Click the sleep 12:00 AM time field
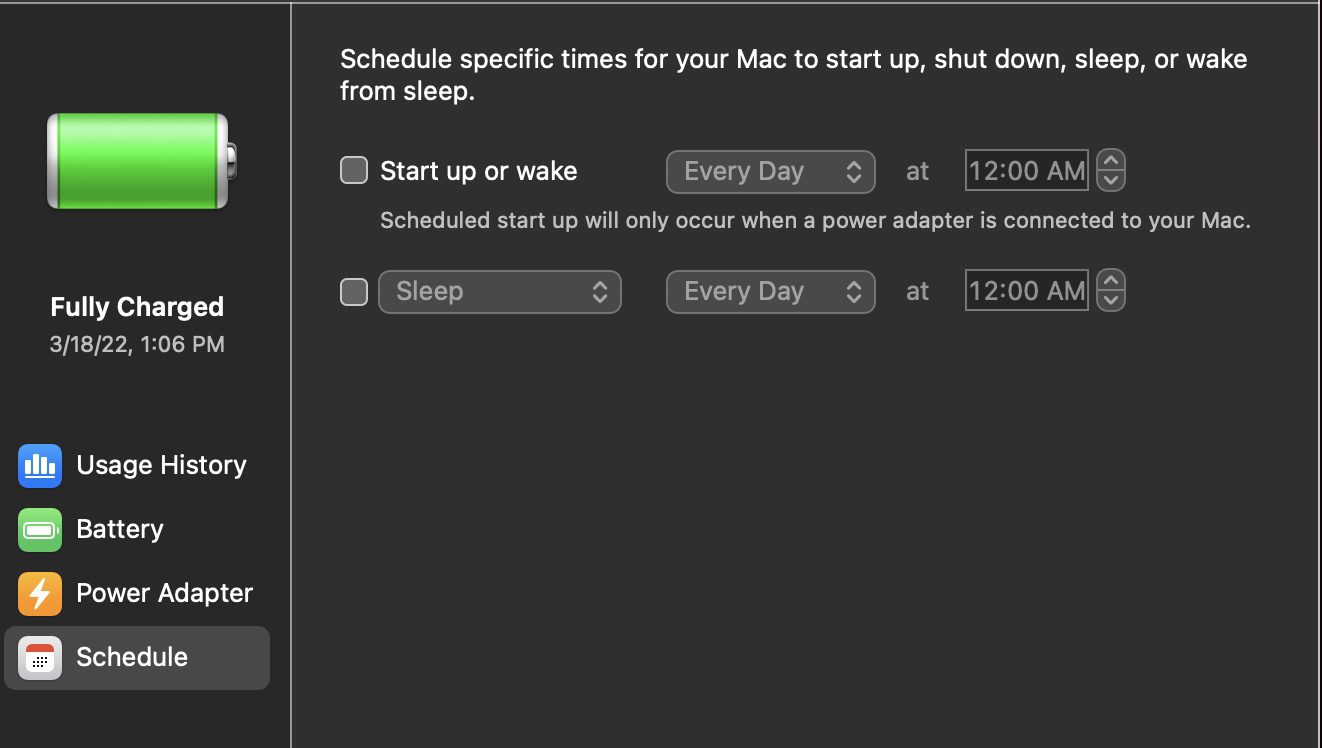1322x748 pixels. [1026, 292]
